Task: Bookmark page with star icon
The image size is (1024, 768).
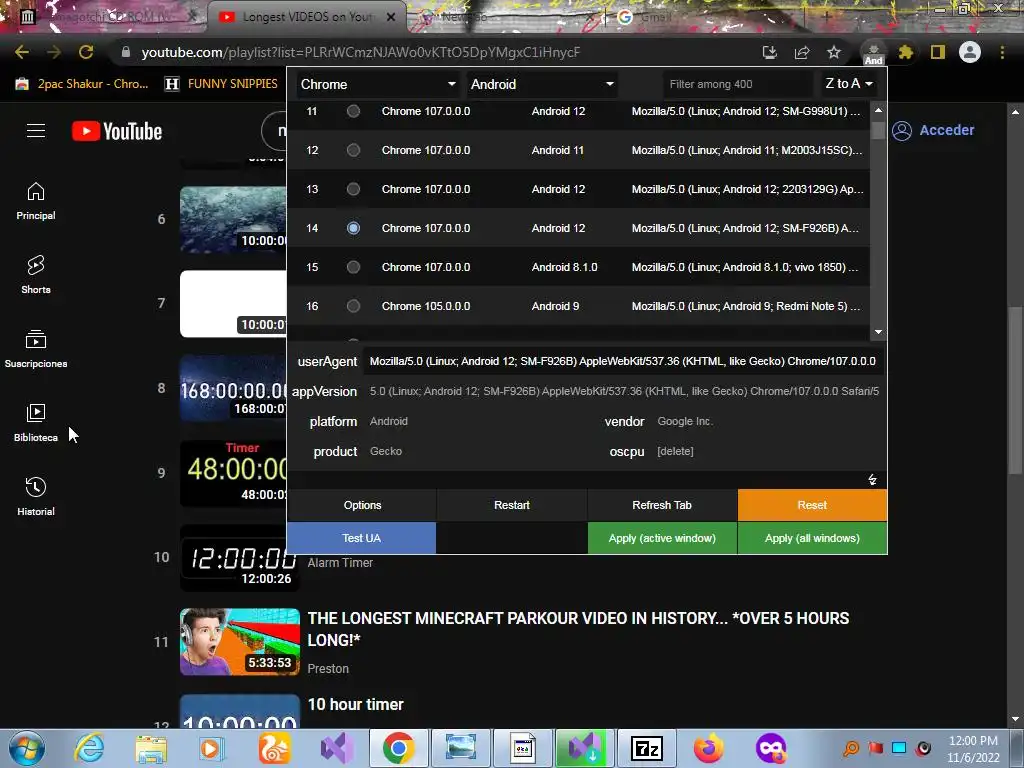Action: (834, 52)
